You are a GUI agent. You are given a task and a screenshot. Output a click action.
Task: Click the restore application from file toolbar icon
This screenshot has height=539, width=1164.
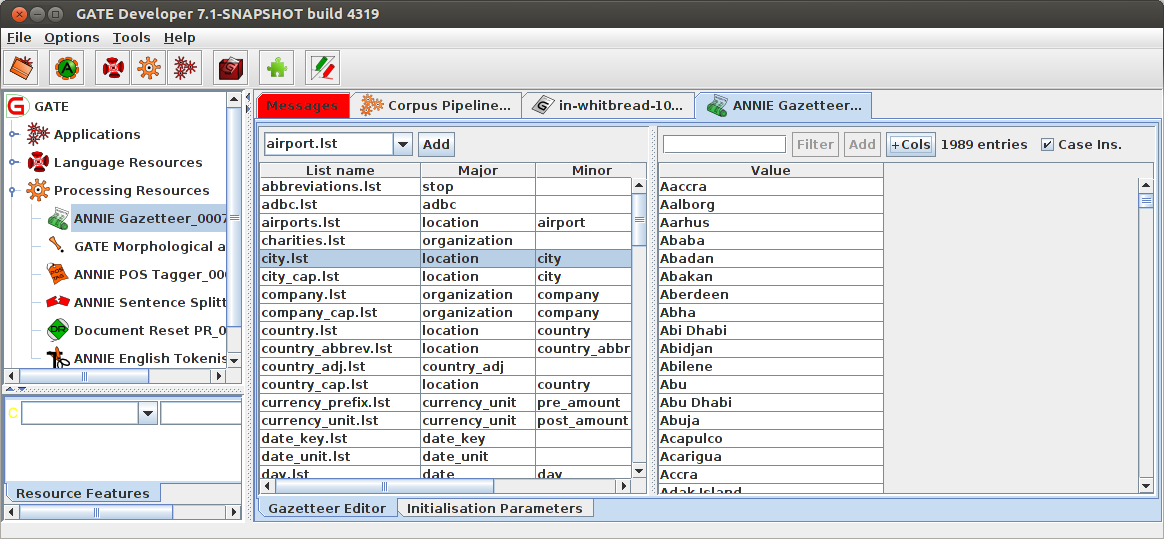point(22,68)
